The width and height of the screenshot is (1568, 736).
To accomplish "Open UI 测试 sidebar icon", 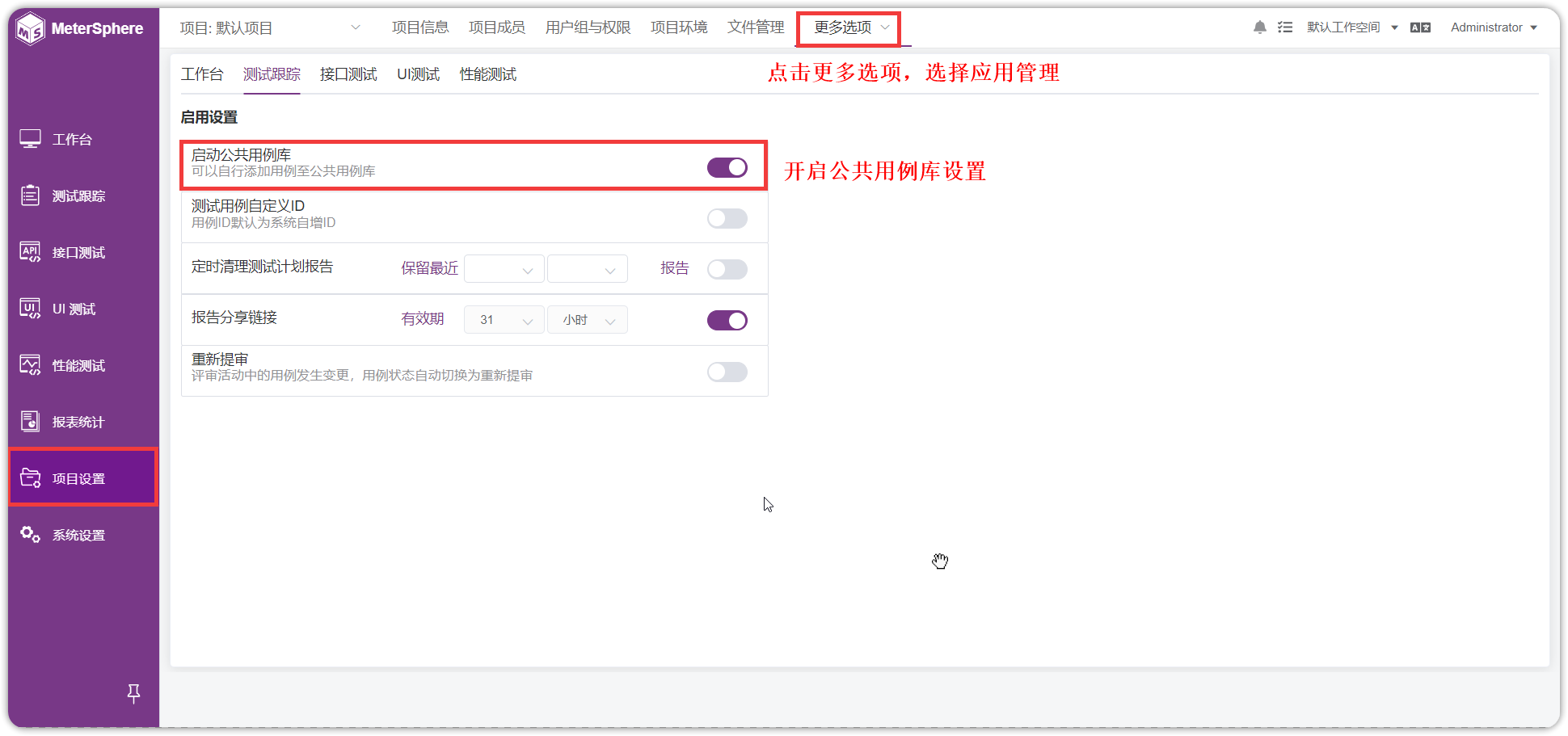I will click(31, 309).
